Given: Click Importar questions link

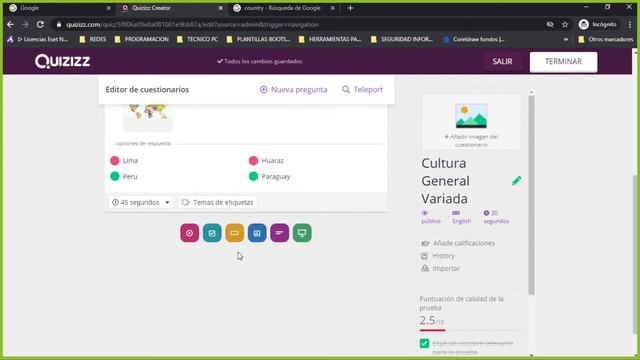Looking at the screenshot, I should pyautogui.click(x=440, y=268).
